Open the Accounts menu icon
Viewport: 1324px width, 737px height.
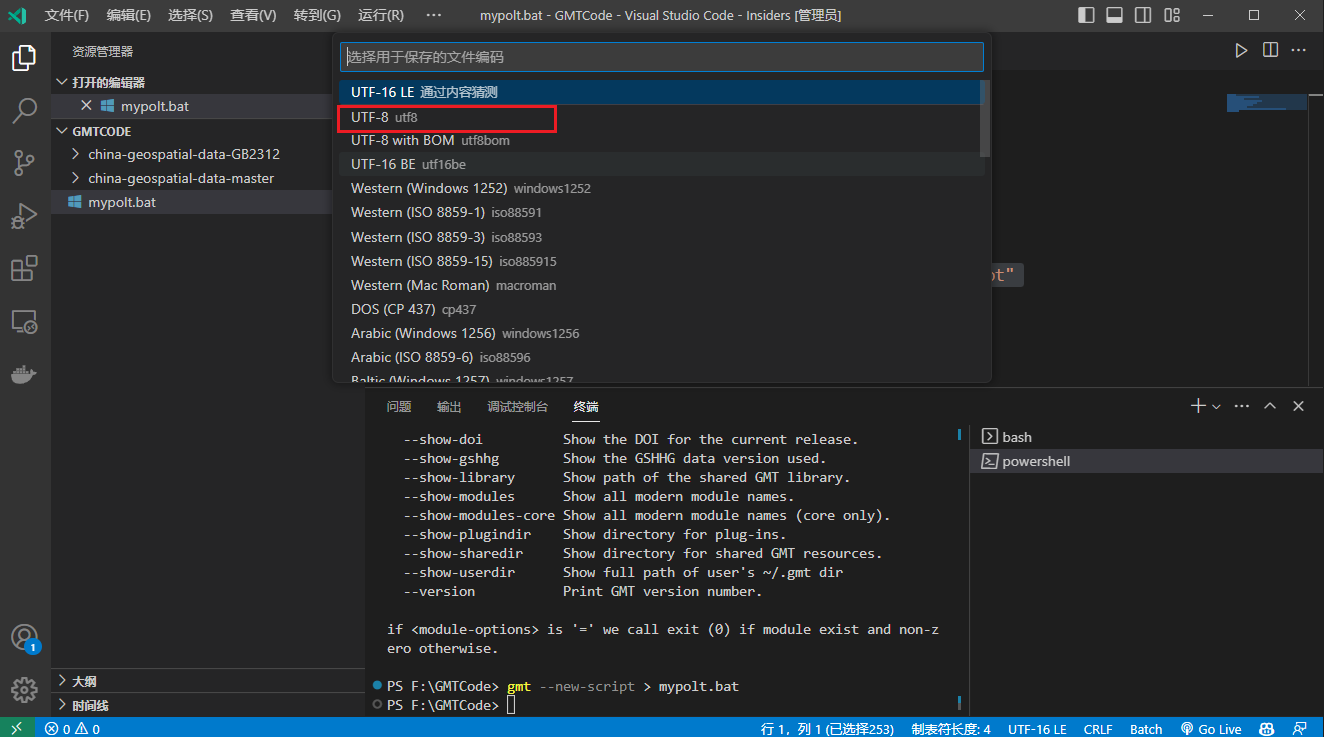pos(24,637)
